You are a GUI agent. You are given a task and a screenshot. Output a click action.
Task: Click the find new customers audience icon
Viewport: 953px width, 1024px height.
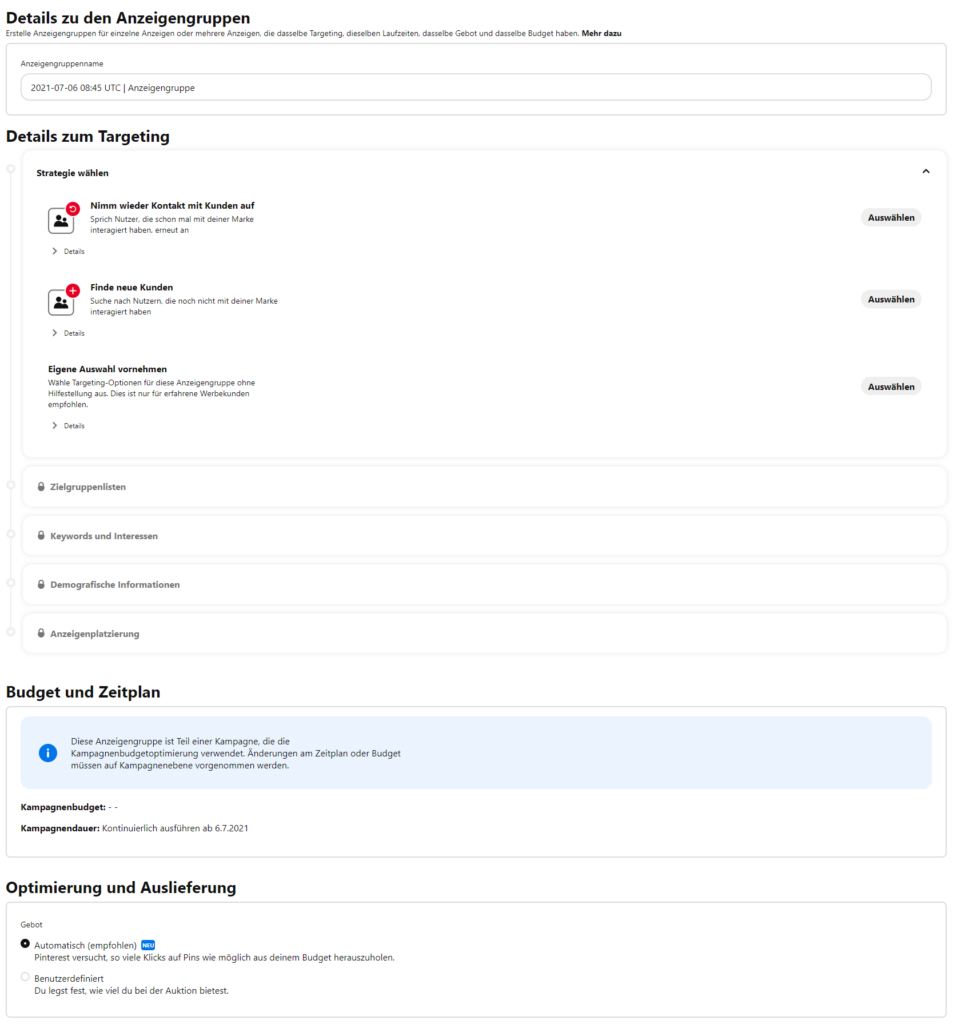62,301
